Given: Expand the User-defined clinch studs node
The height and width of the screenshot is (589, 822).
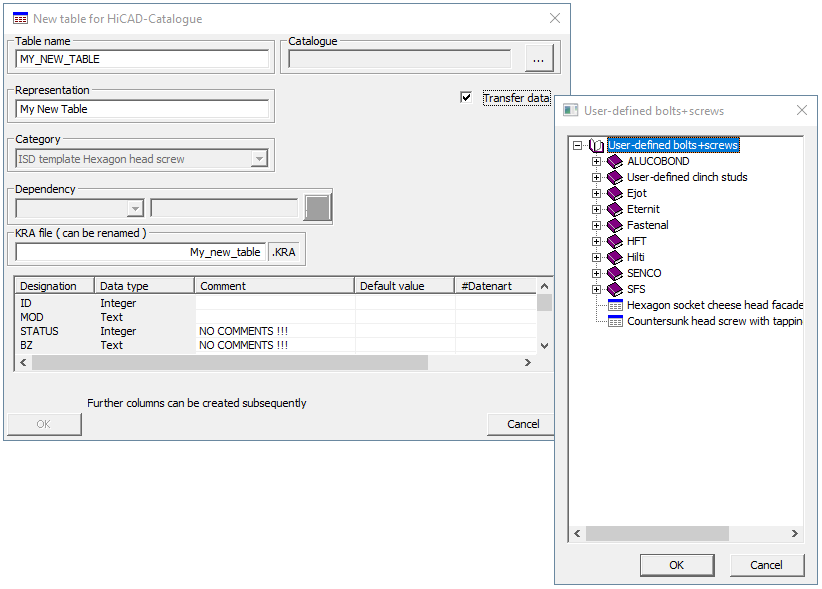Looking at the screenshot, I should pos(596,178).
